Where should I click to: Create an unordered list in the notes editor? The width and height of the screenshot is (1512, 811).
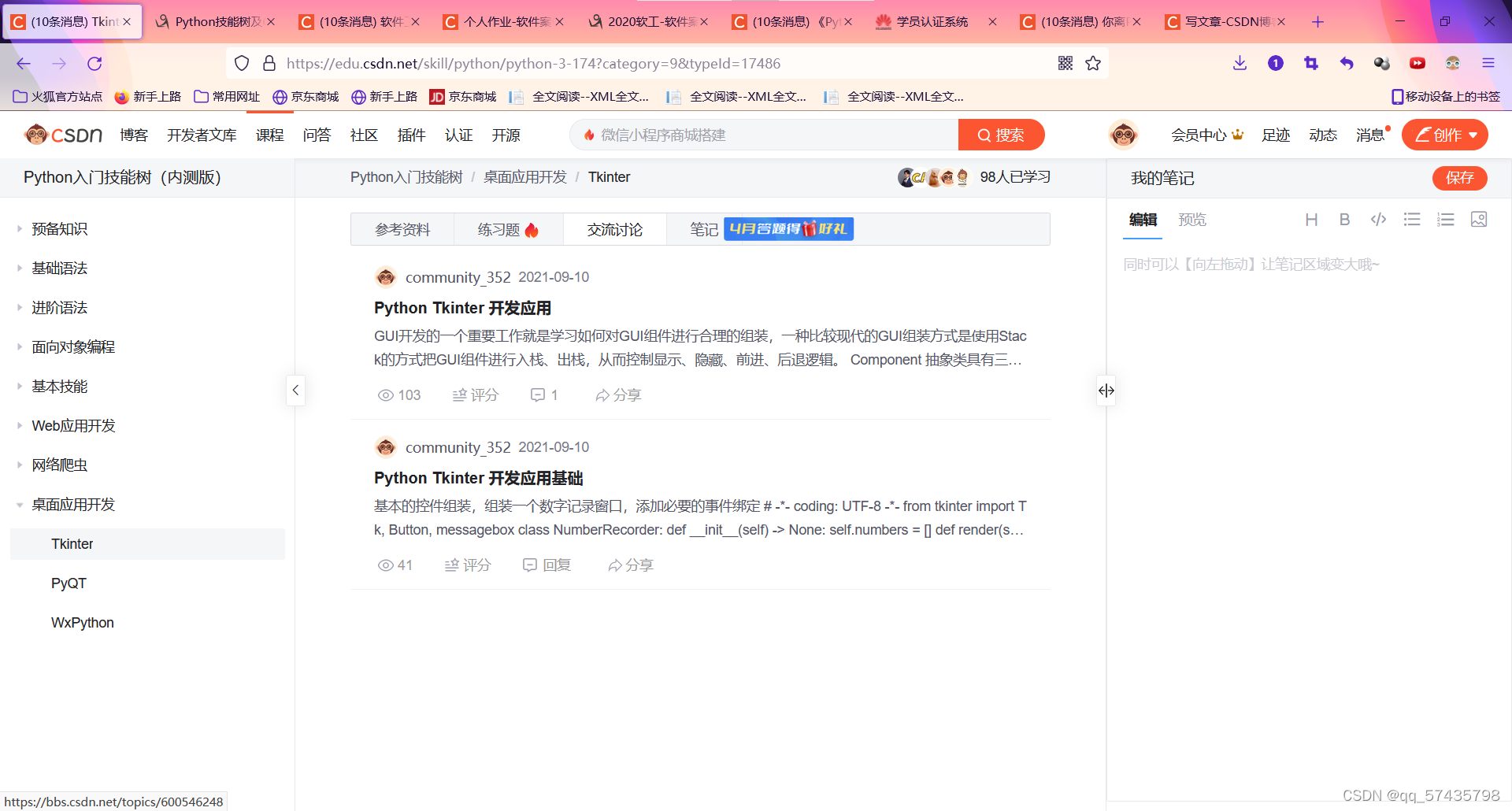1411,220
